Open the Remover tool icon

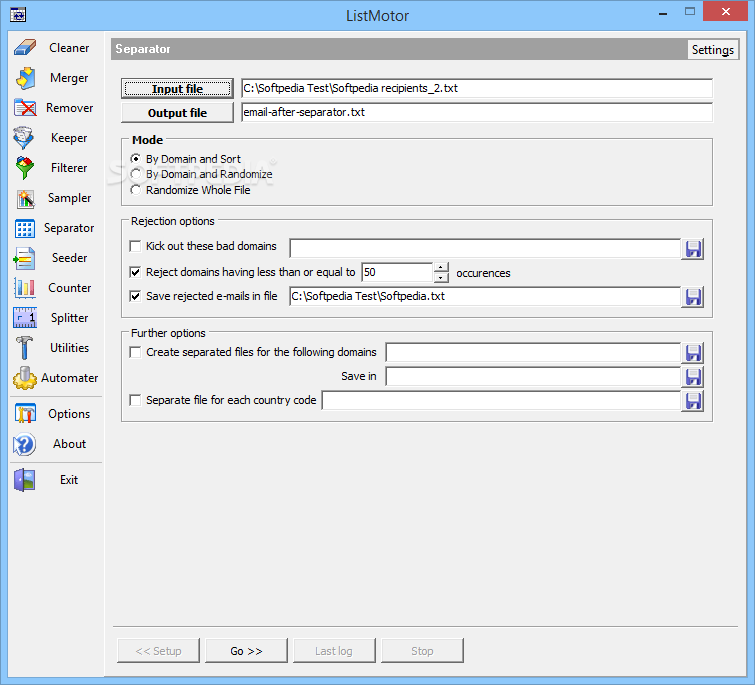pos(25,108)
